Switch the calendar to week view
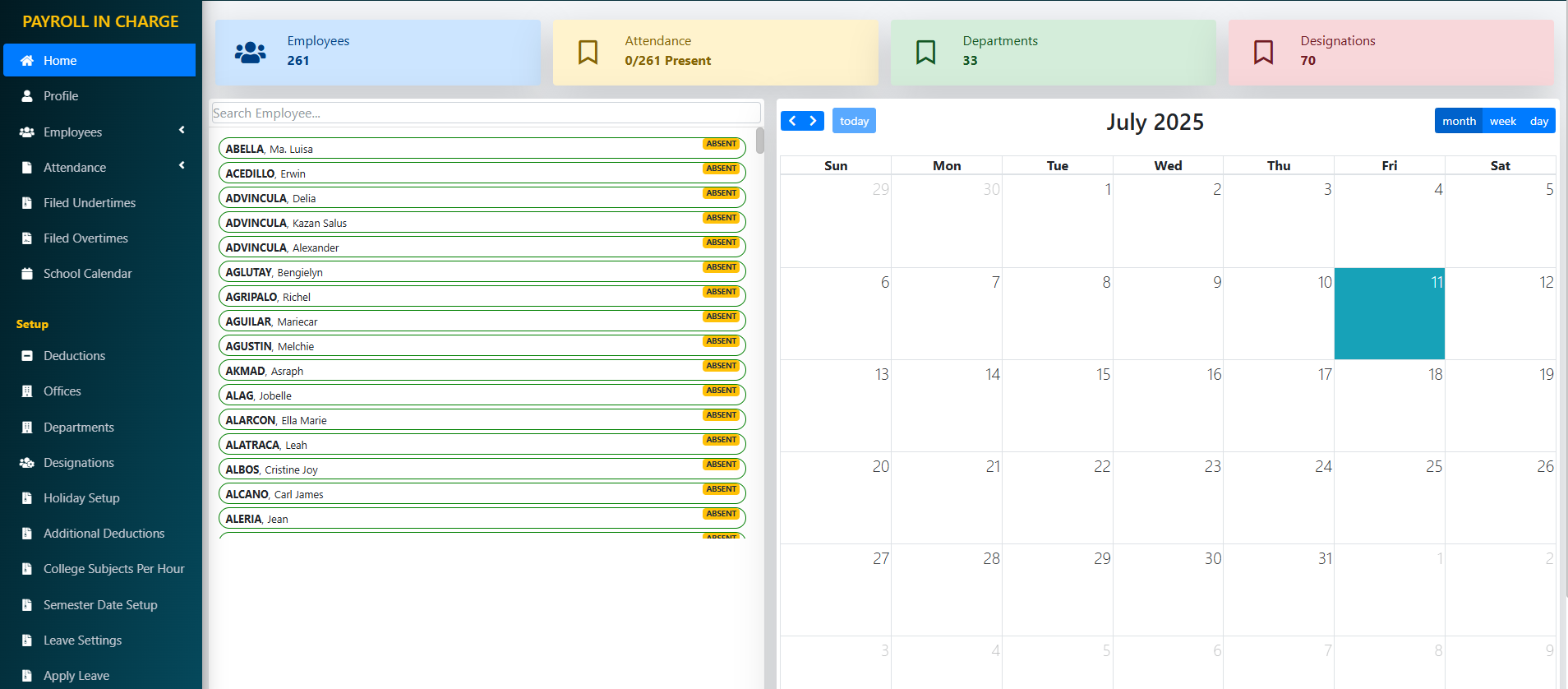1568x689 pixels. [x=1502, y=121]
